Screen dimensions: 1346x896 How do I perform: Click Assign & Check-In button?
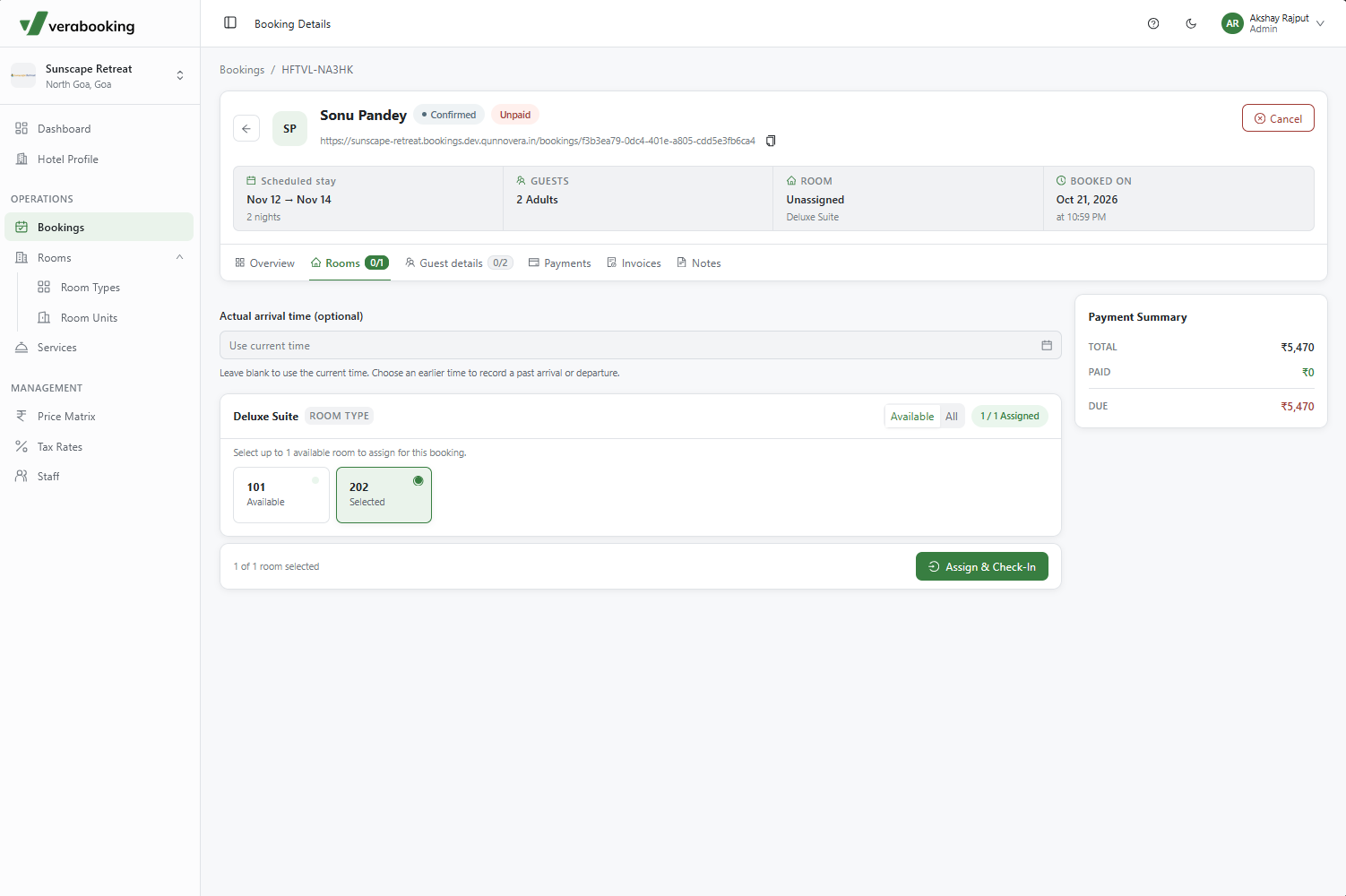click(x=982, y=566)
